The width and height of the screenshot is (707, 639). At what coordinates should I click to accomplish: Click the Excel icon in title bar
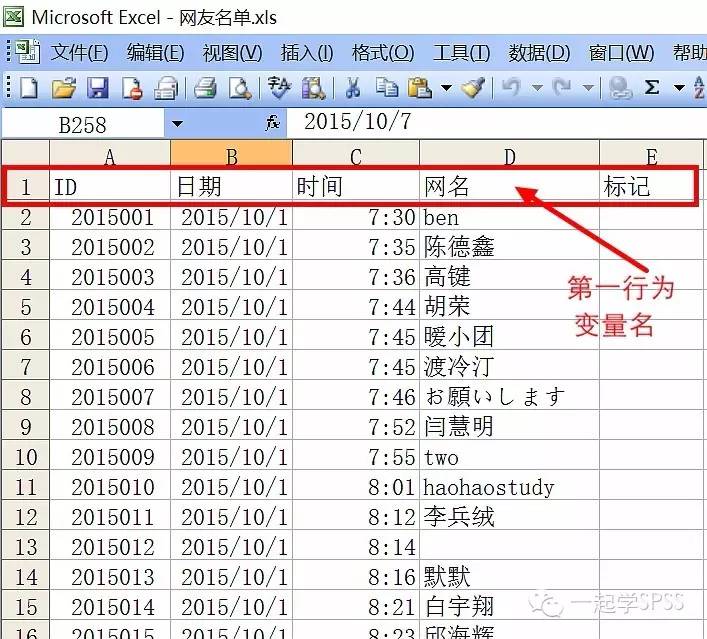pyautogui.click(x=14, y=17)
